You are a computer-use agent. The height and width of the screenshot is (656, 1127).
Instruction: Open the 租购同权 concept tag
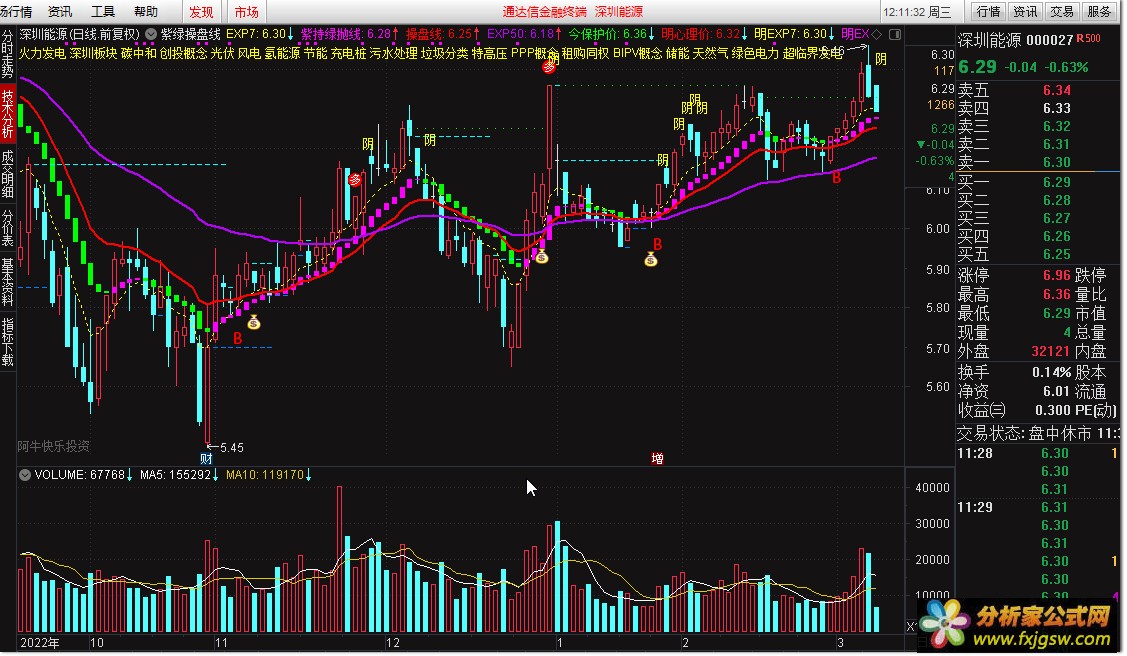pyautogui.click(x=585, y=53)
